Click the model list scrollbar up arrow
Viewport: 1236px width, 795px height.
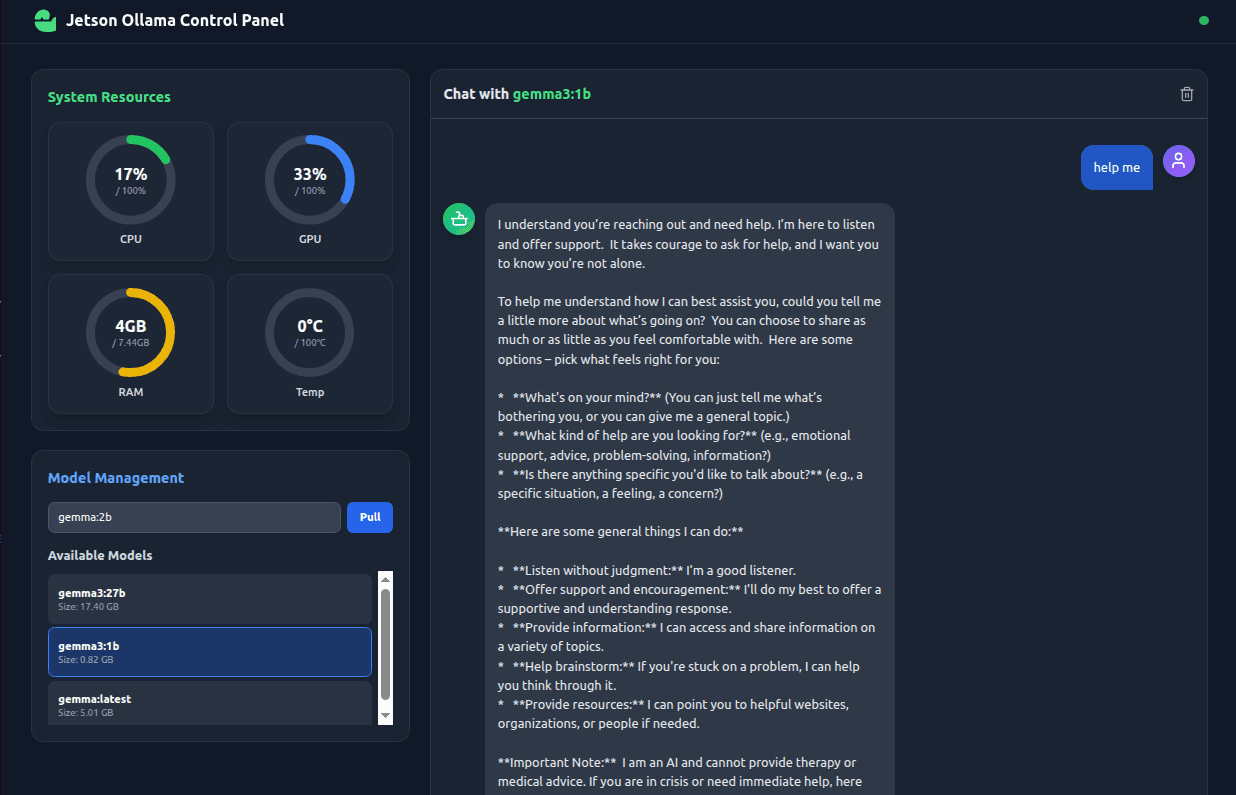coord(385,579)
